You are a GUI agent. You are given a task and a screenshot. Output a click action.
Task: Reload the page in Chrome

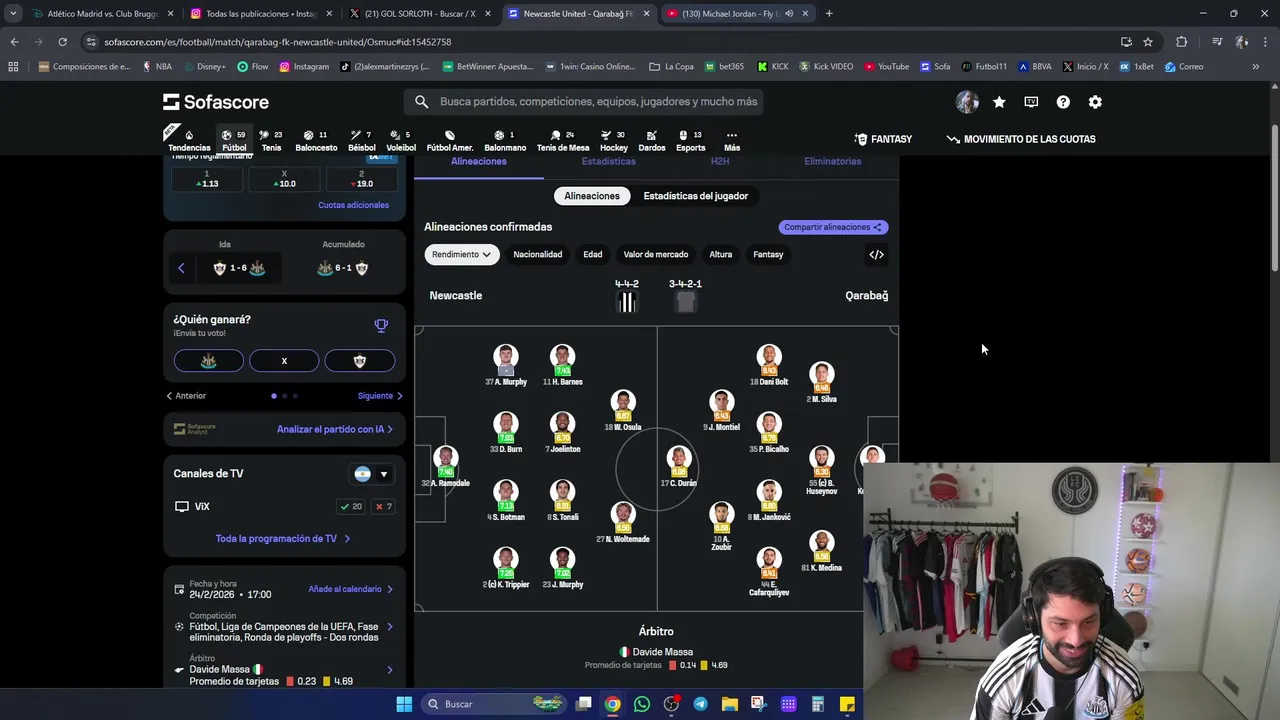(62, 42)
